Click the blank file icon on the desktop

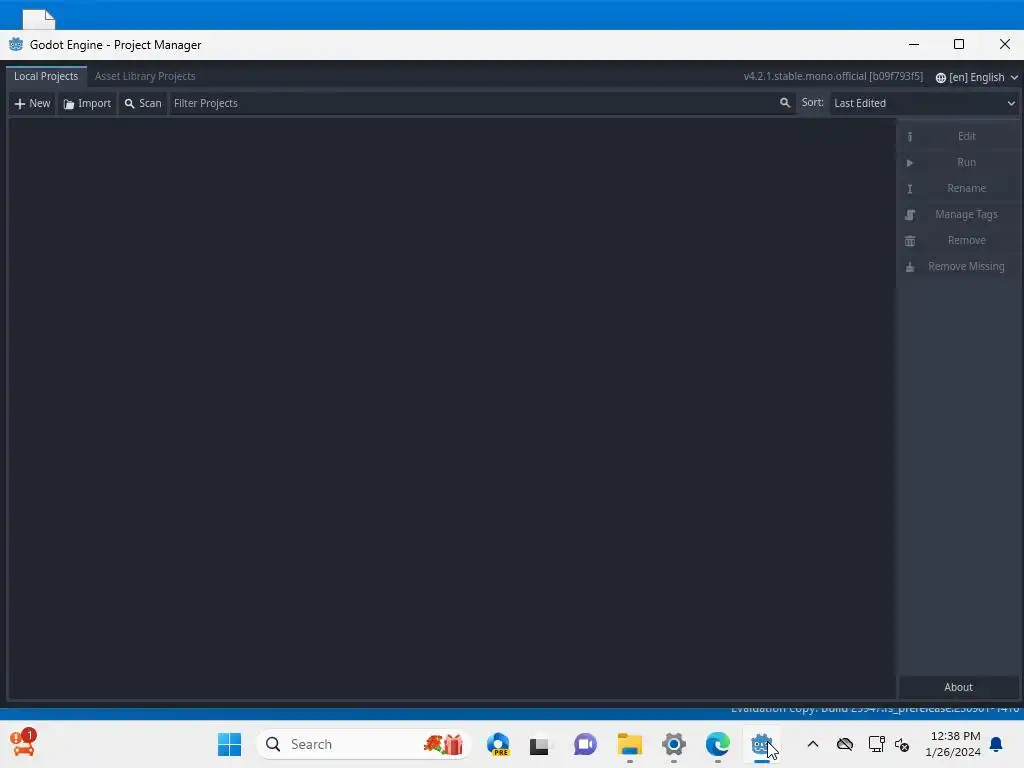[39, 20]
